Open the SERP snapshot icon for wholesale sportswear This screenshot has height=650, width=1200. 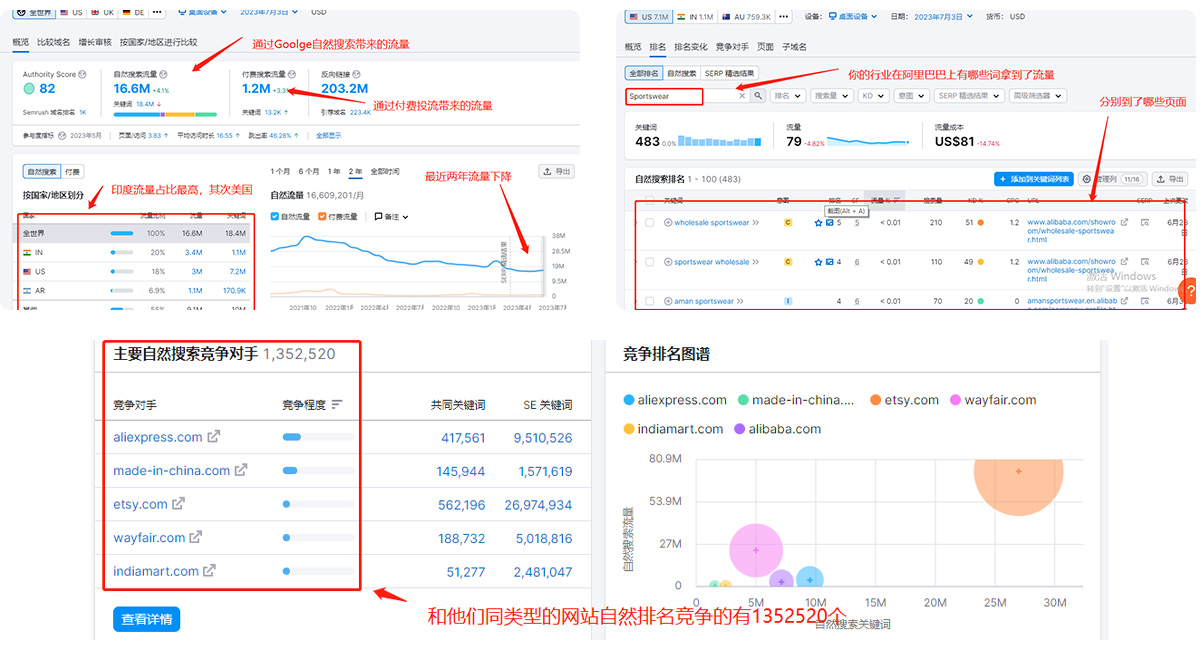coord(1145,223)
